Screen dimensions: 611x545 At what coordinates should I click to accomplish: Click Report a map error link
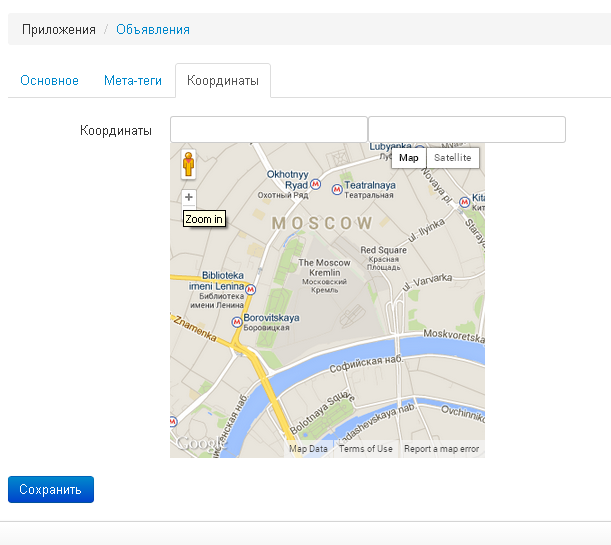[x=441, y=449]
